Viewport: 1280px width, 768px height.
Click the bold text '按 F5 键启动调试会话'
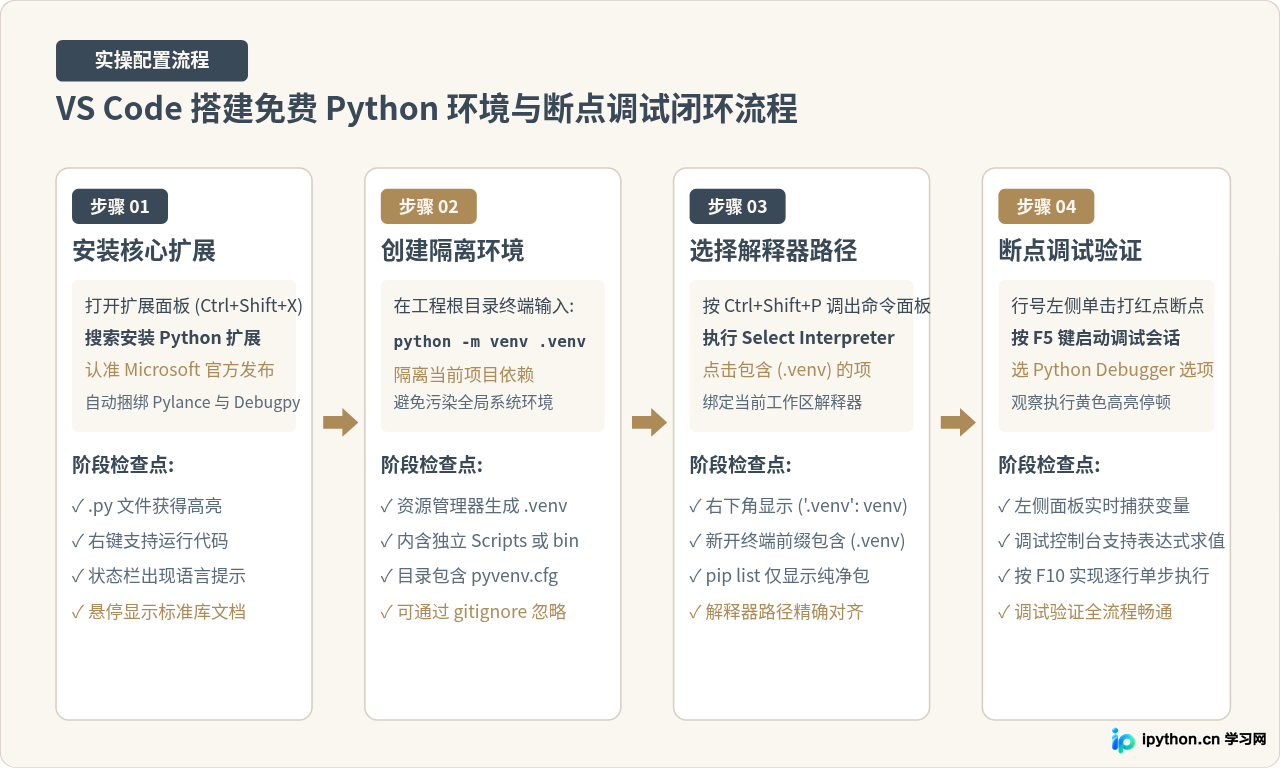pyautogui.click(x=1096, y=338)
